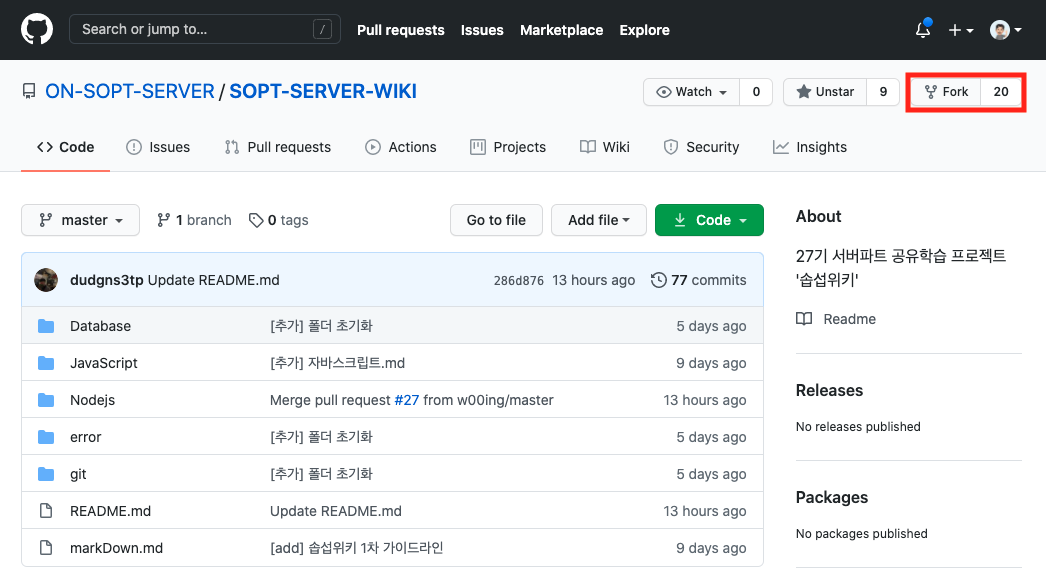View the stargazers count 9
This screenshot has height=581, width=1046.
pyautogui.click(x=883, y=92)
